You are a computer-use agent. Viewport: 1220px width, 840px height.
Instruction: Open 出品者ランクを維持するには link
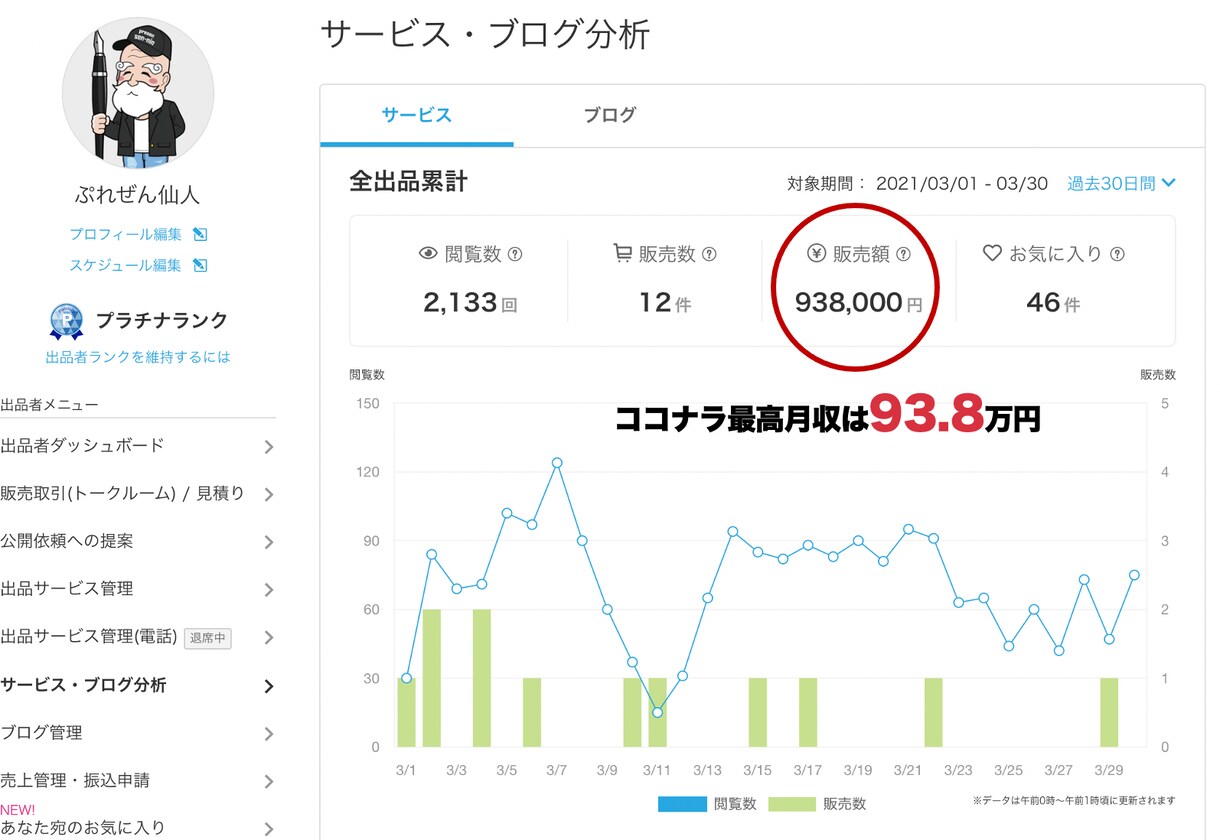tap(138, 357)
